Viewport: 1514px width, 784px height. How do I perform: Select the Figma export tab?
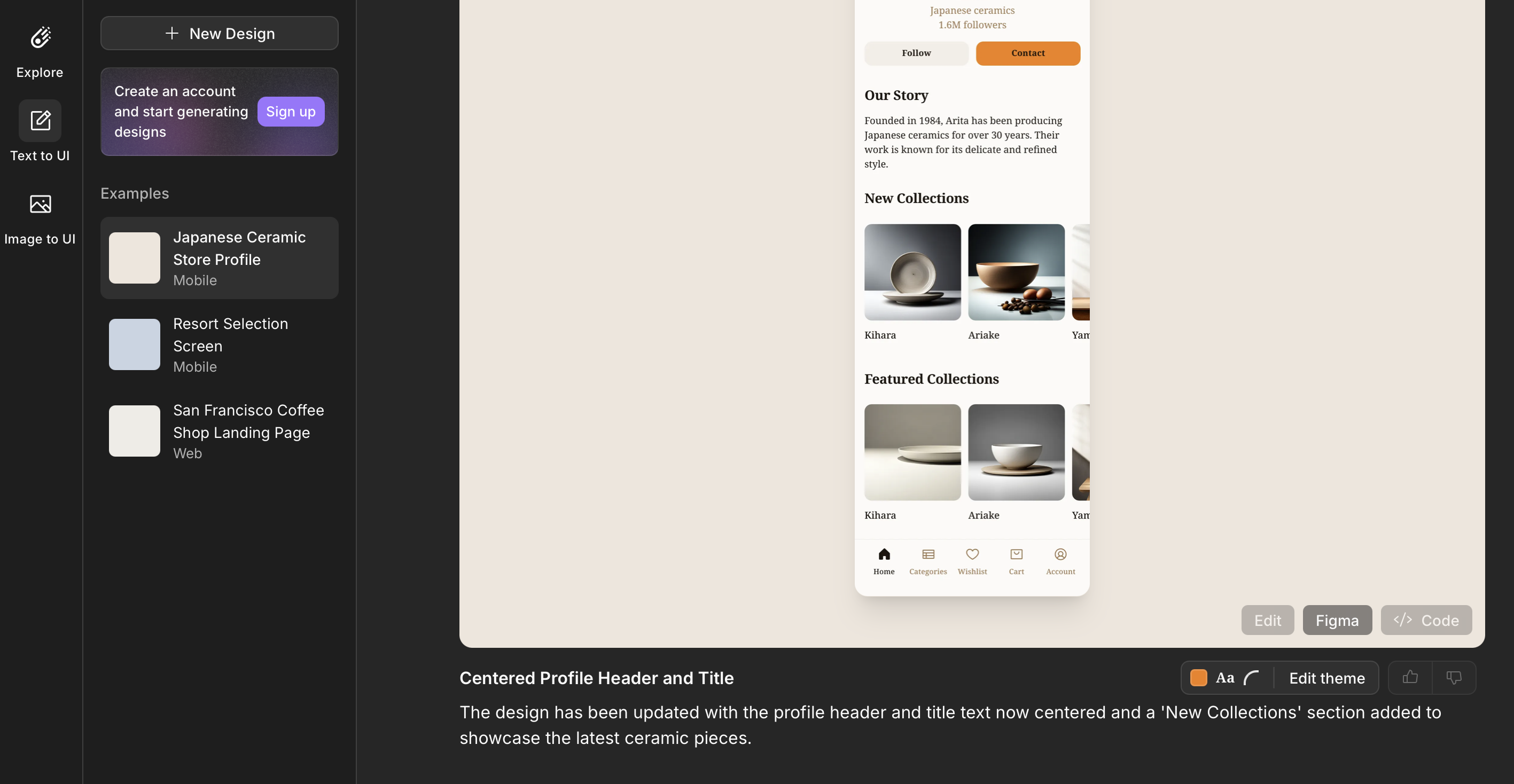1337,620
